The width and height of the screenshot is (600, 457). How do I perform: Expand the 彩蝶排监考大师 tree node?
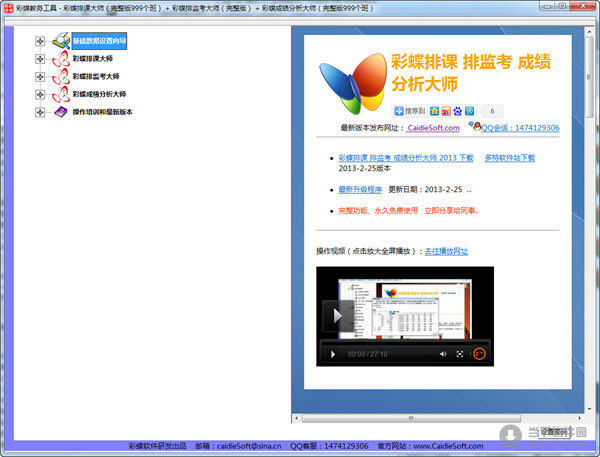(40, 77)
